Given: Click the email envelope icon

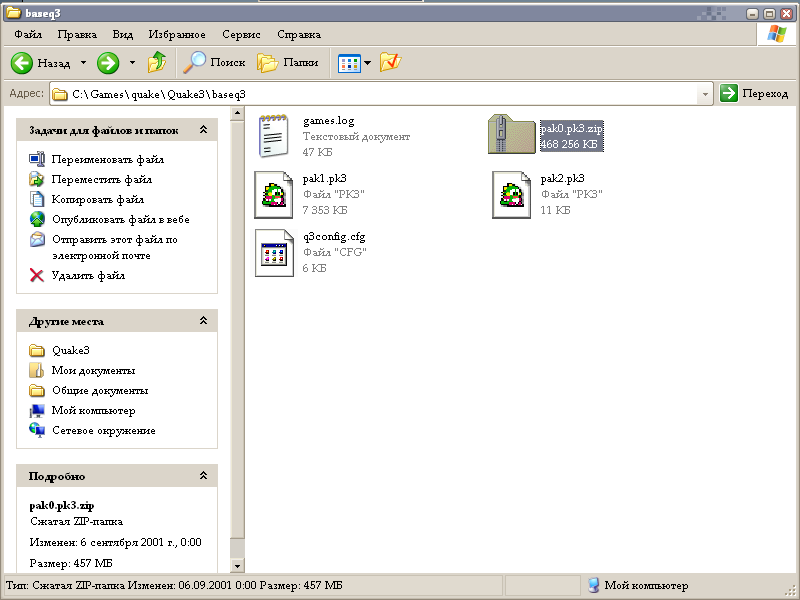Looking at the screenshot, I should coord(37,239).
